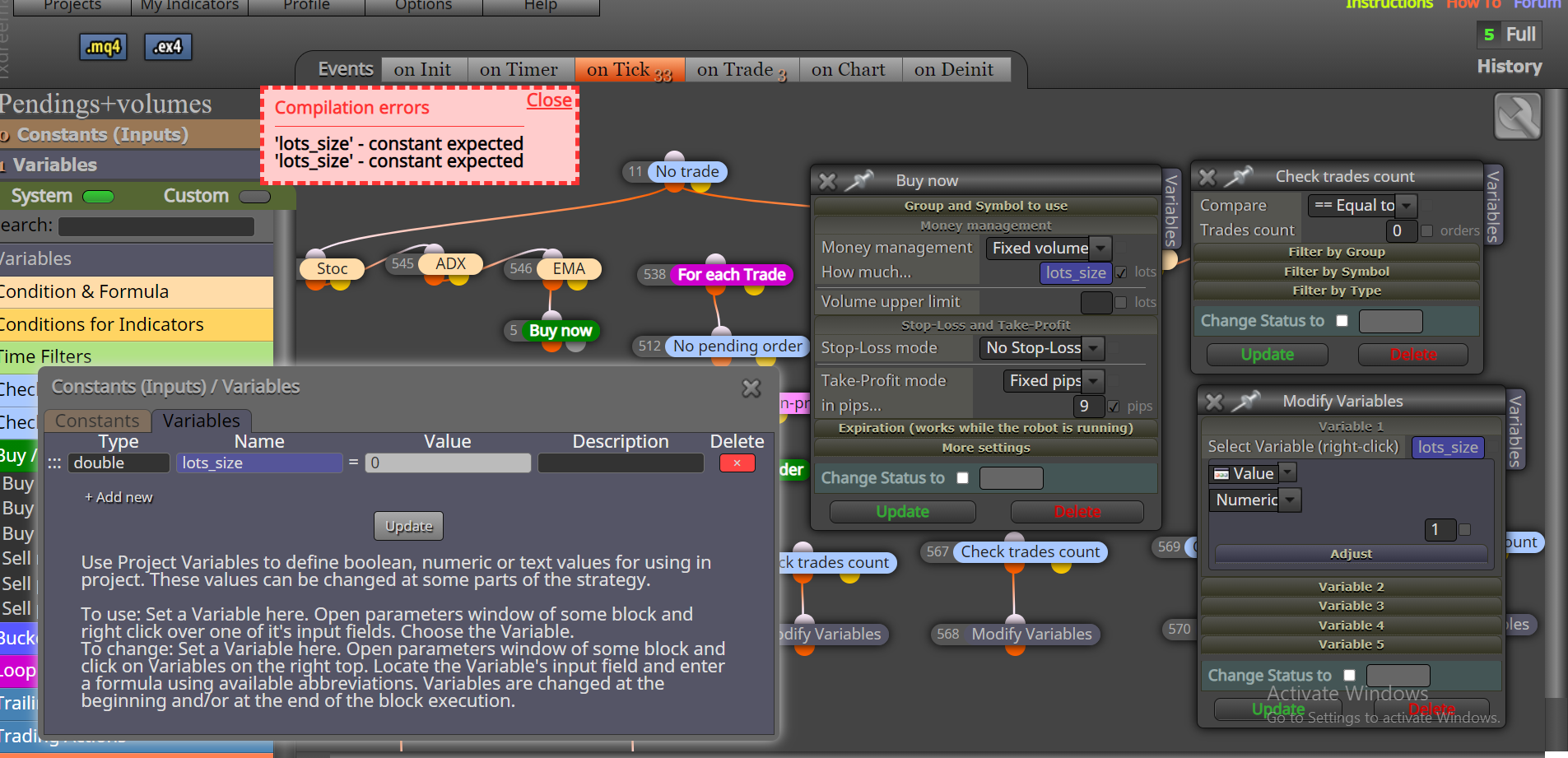Click the lots_size Value input field
The width and height of the screenshot is (1568, 758).
(x=448, y=463)
